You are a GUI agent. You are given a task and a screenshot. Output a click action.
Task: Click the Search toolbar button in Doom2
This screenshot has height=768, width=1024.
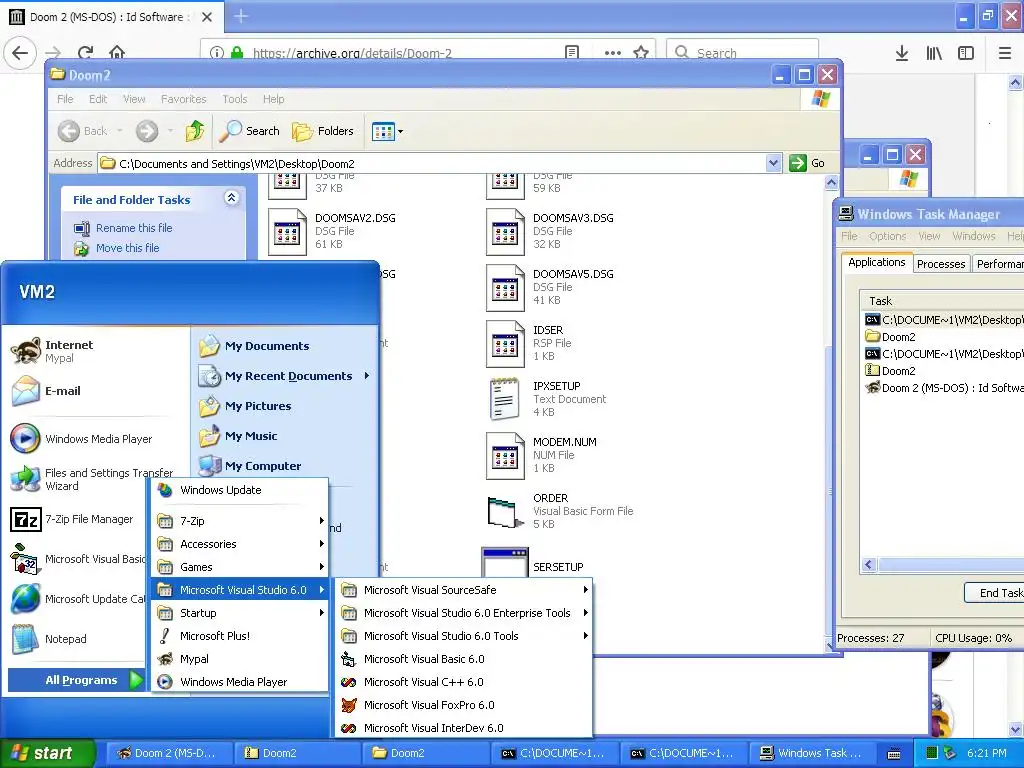[249, 131]
